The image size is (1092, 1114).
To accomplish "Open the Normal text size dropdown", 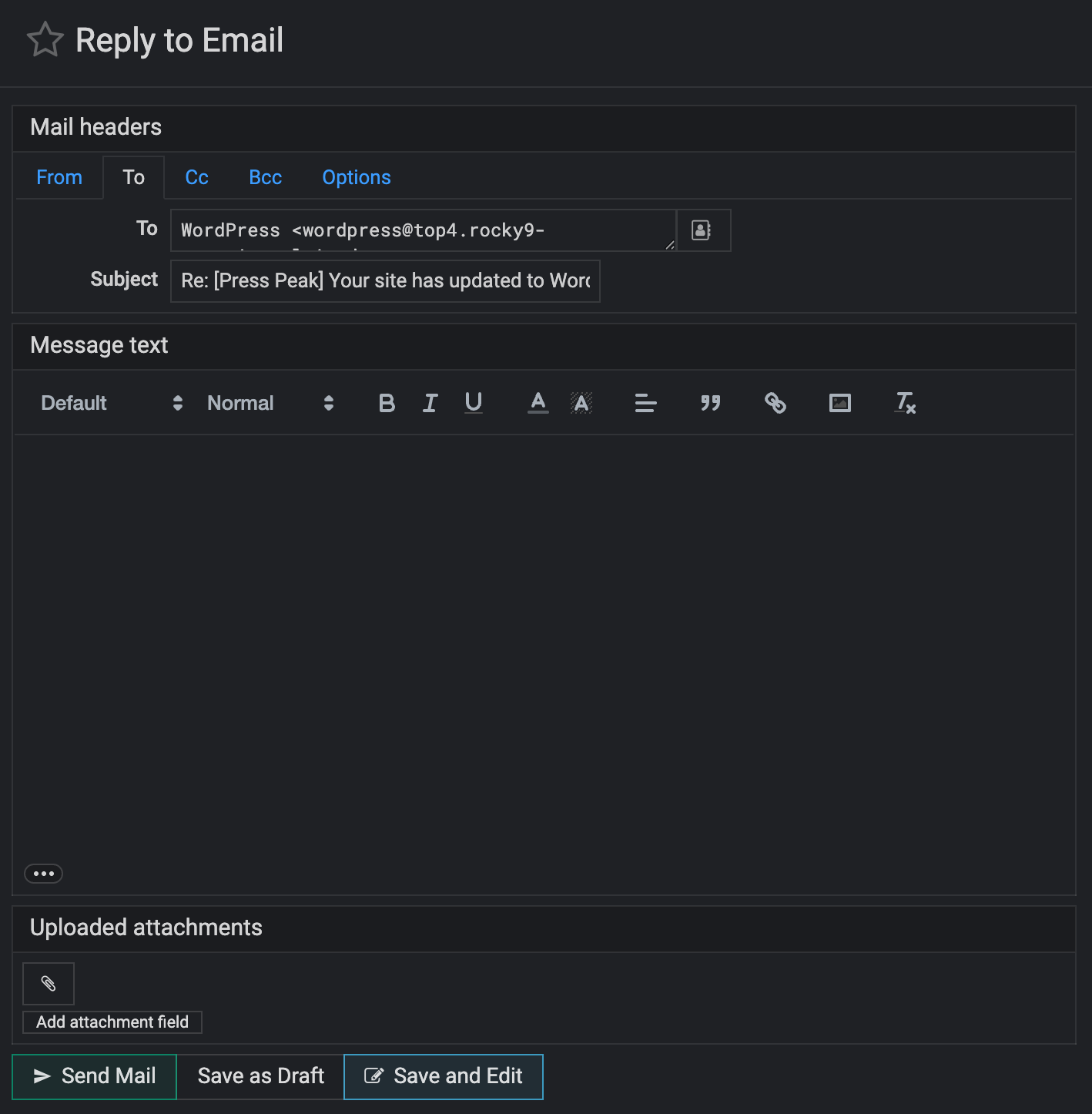I will coord(270,403).
